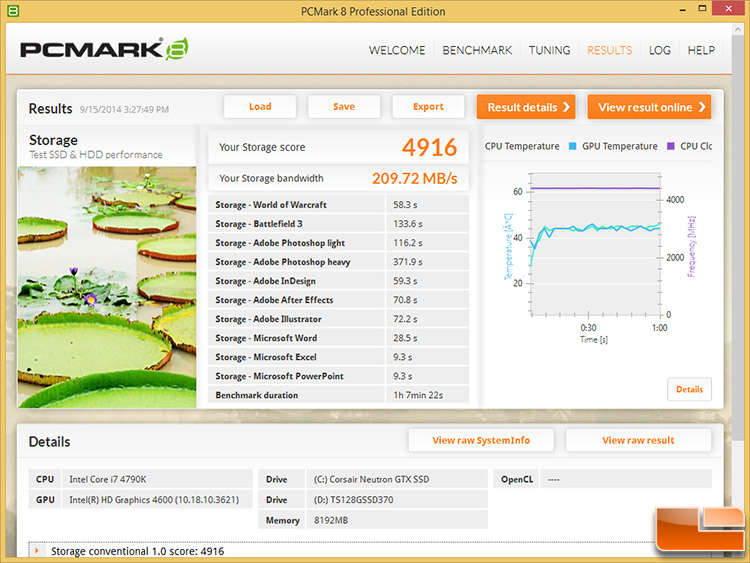The height and width of the screenshot is (563, 750).
Task: Open the WELCOME tab
Action: (x=397, y=50)
